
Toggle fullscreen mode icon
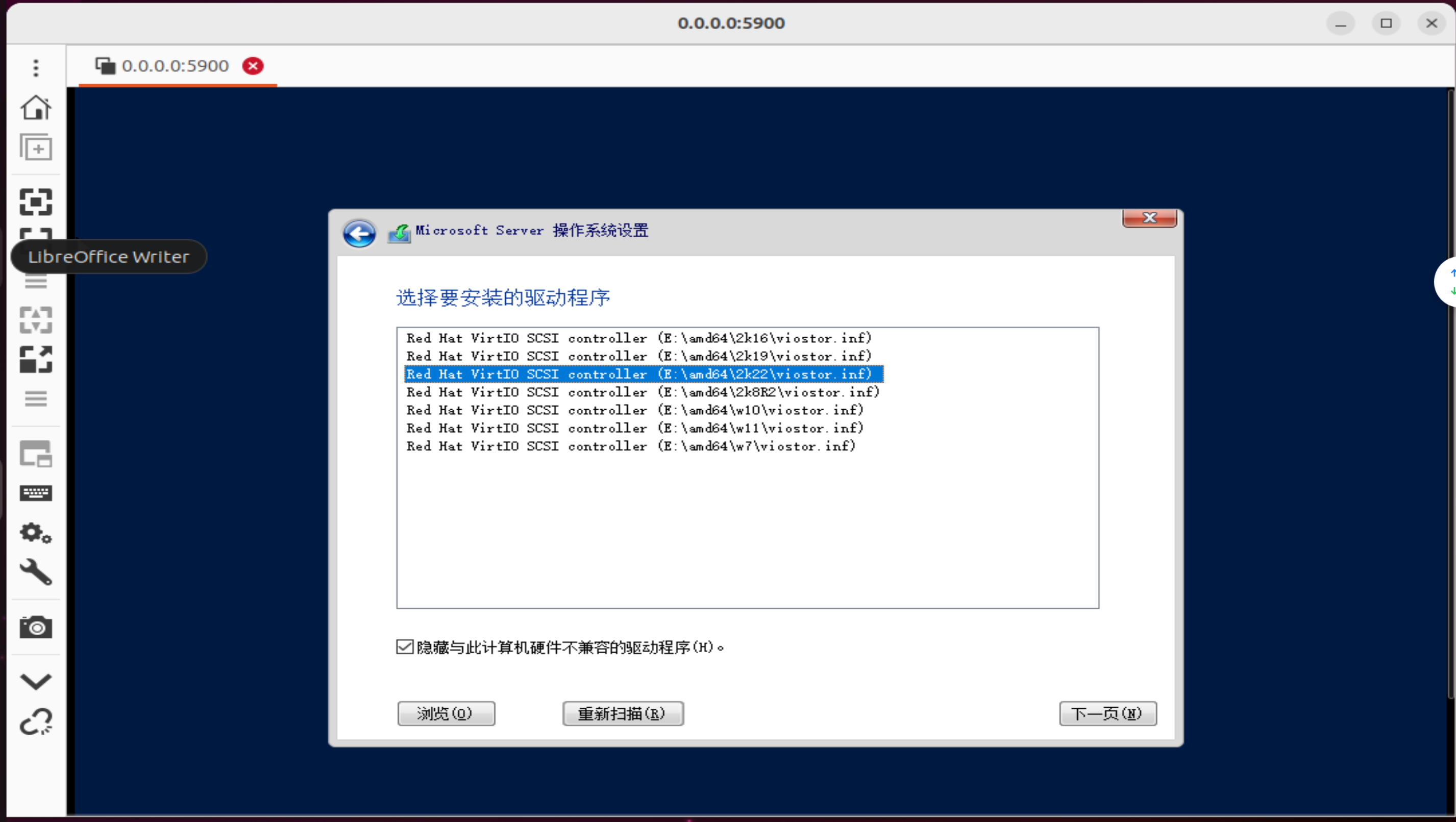(36, 202)
